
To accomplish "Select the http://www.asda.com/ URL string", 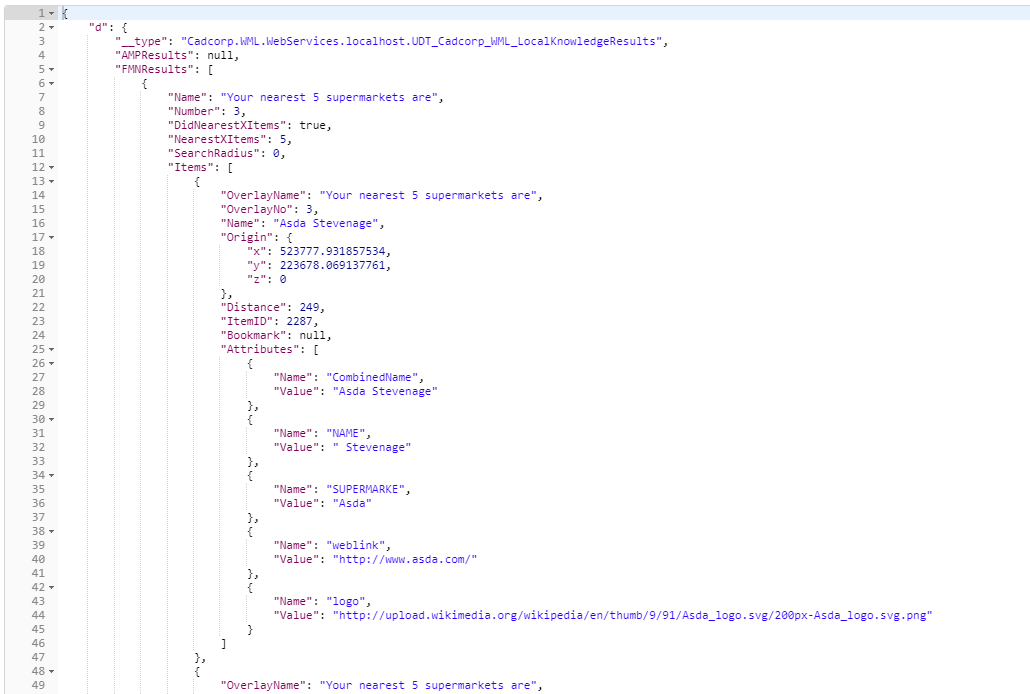I will point(405,559).
